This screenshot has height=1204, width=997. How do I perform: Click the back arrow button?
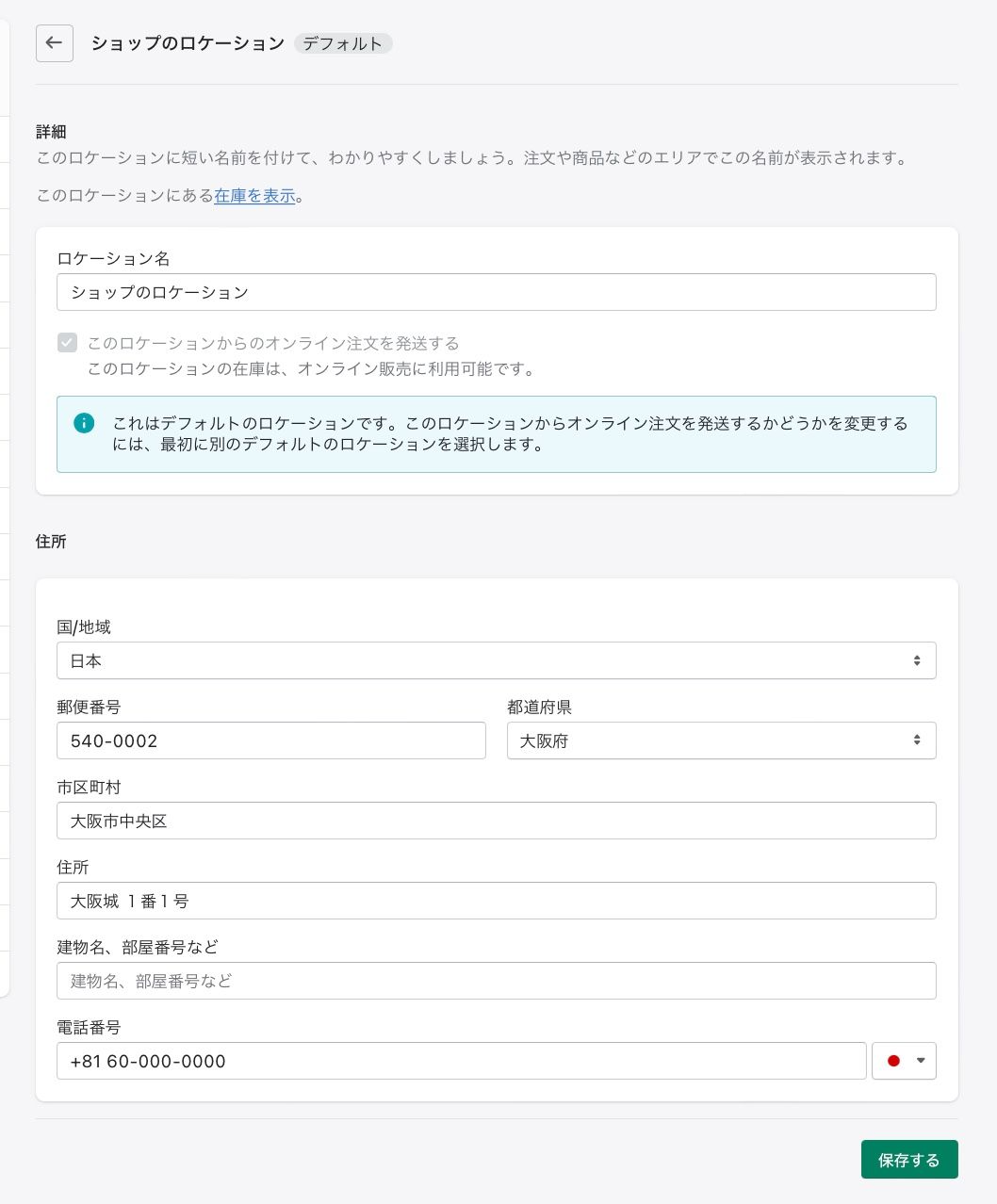[x=55, y=43]
